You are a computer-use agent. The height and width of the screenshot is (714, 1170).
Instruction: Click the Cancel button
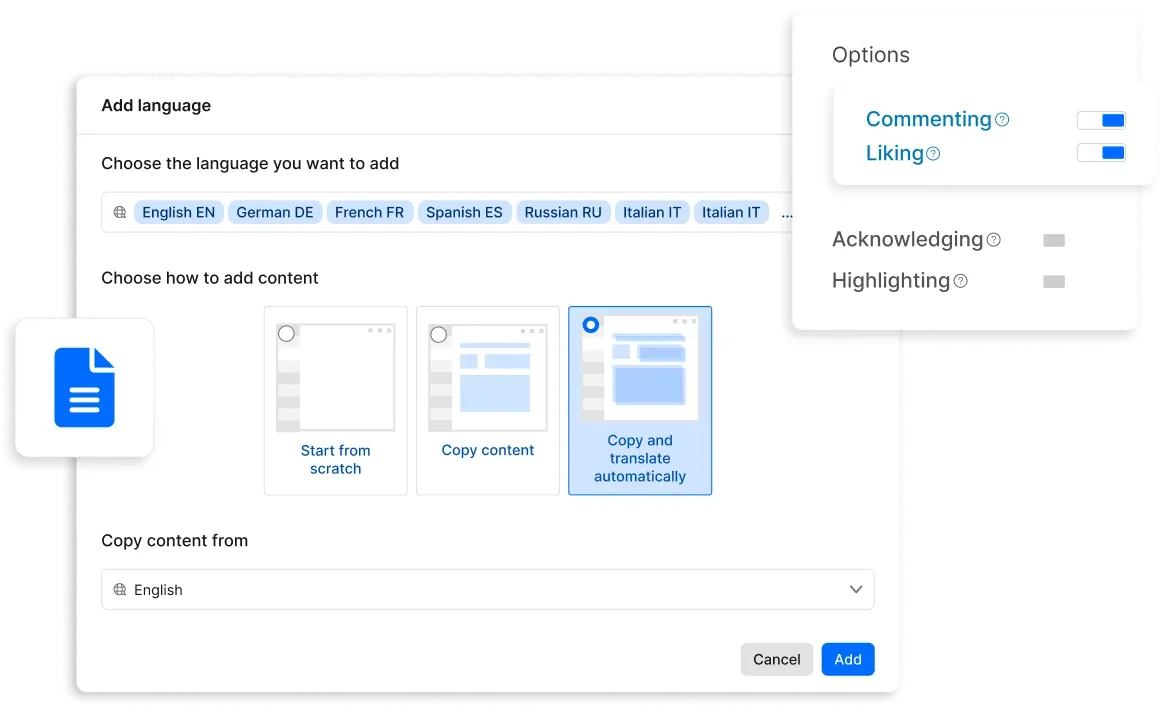776,659
